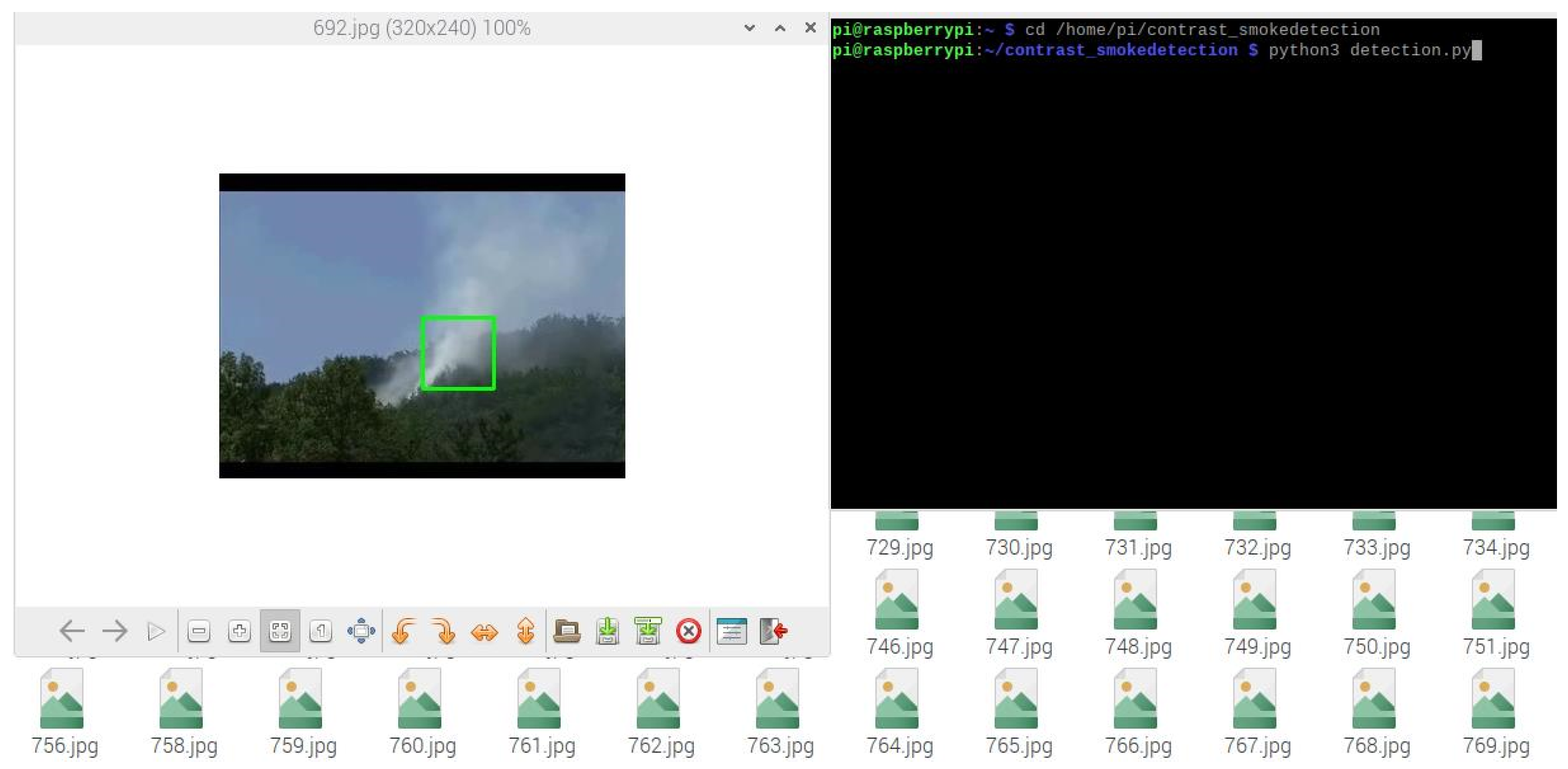The width and height of the screenshot is (1568, 769).
Task: Show image at original size
Action: (321, 631)
